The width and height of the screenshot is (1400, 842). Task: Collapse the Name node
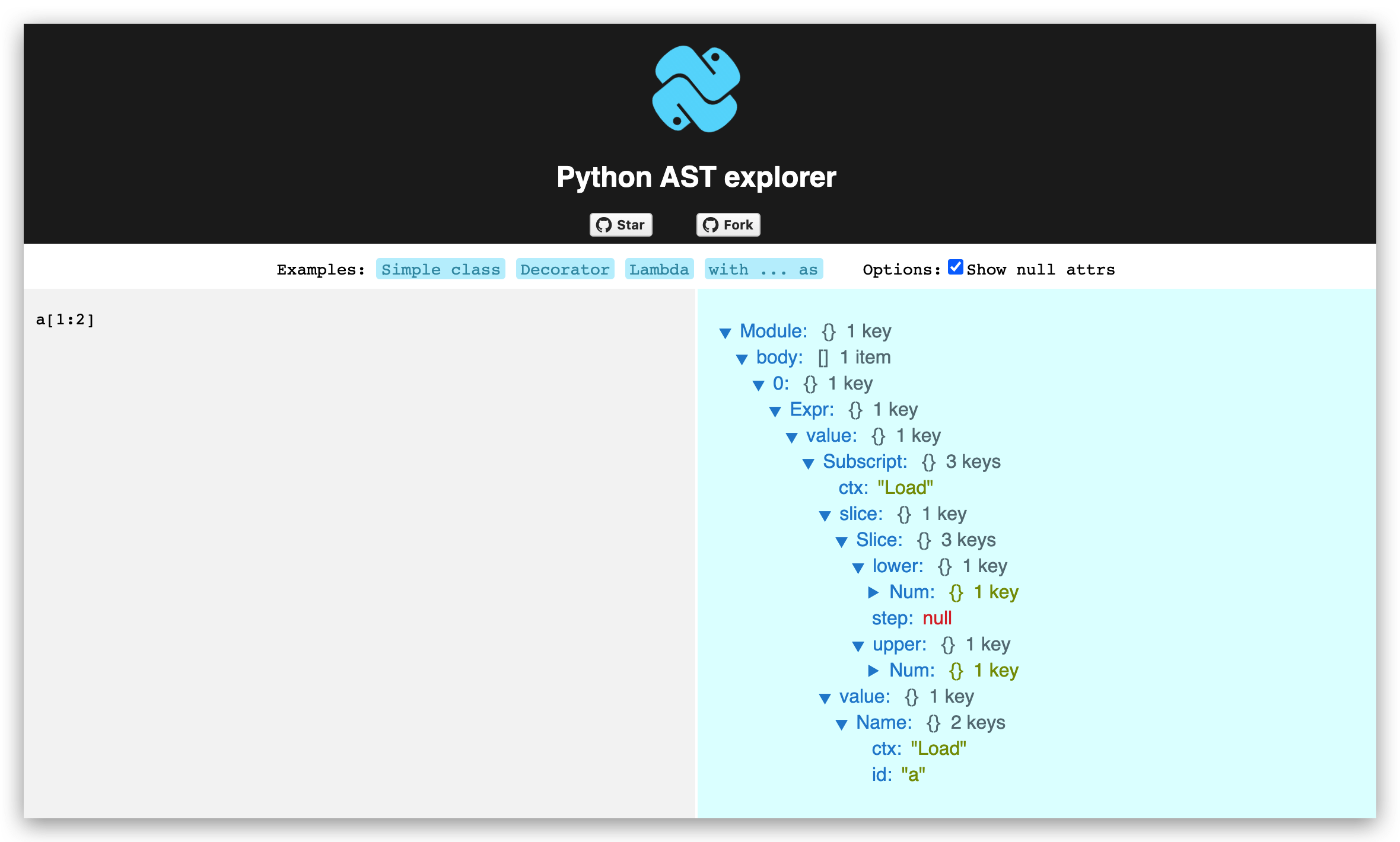point(841,724)
